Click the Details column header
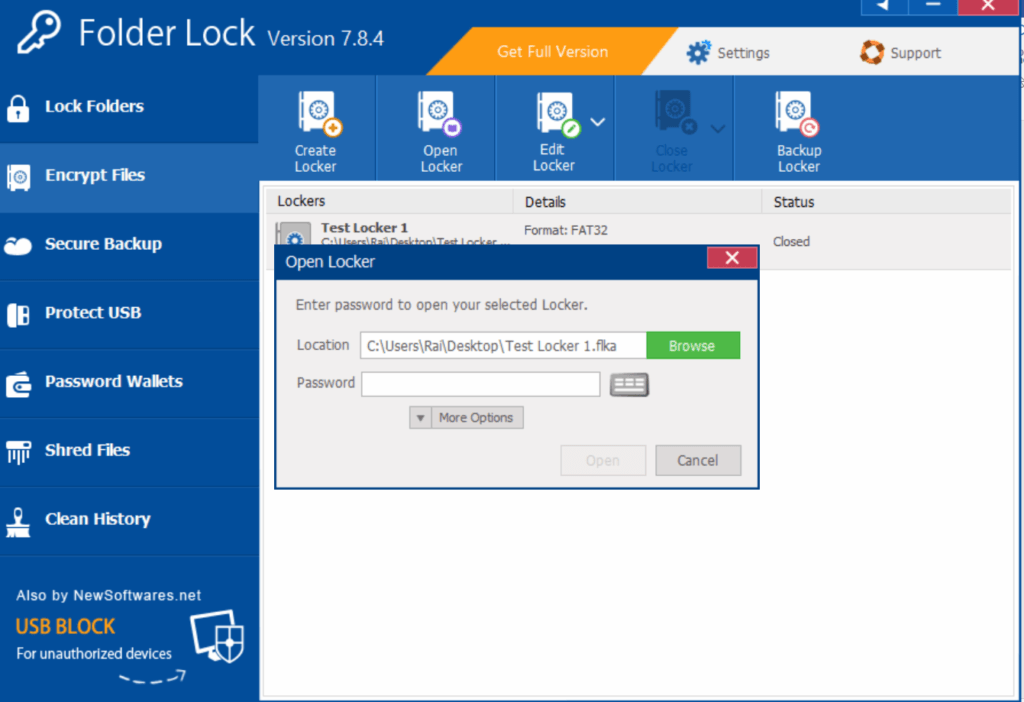The image size is (1024, 702). (x=637, y=202)
